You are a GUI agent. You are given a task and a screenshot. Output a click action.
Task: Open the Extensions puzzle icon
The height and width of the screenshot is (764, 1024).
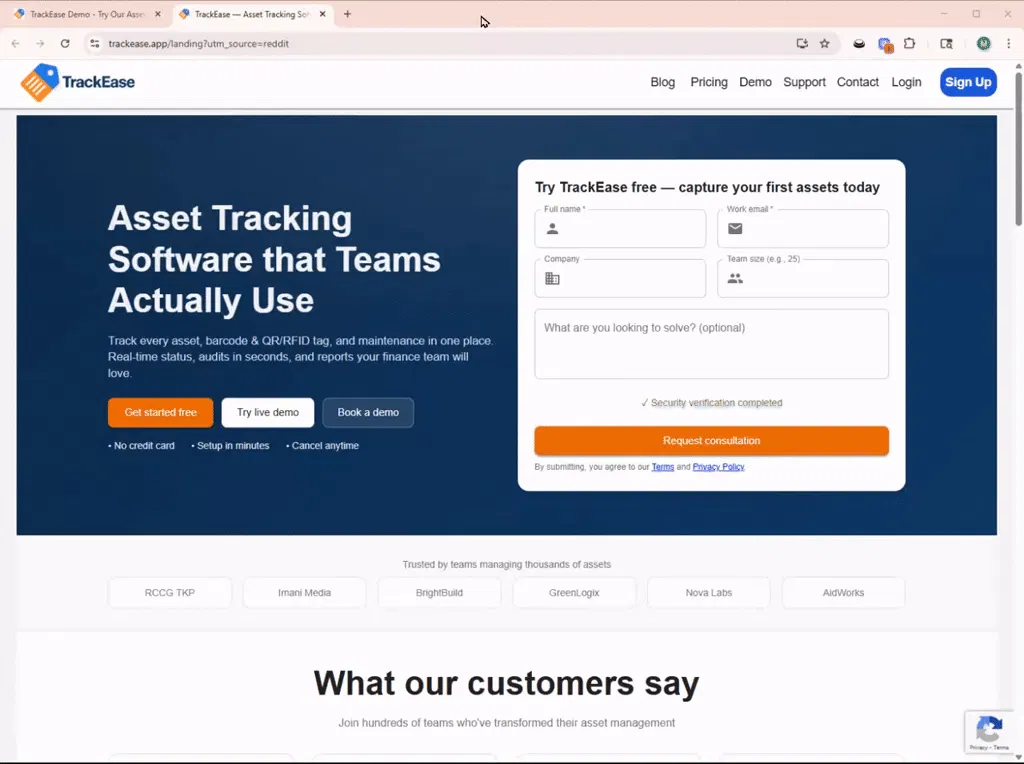909,44
